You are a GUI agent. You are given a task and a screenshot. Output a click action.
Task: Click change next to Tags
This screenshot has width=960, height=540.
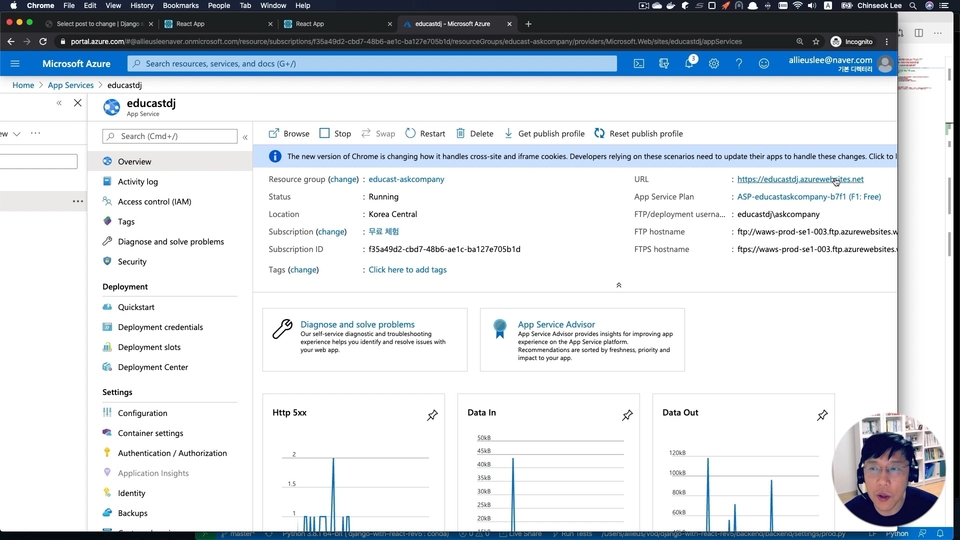pyautogui.click(x=304, y=269)
